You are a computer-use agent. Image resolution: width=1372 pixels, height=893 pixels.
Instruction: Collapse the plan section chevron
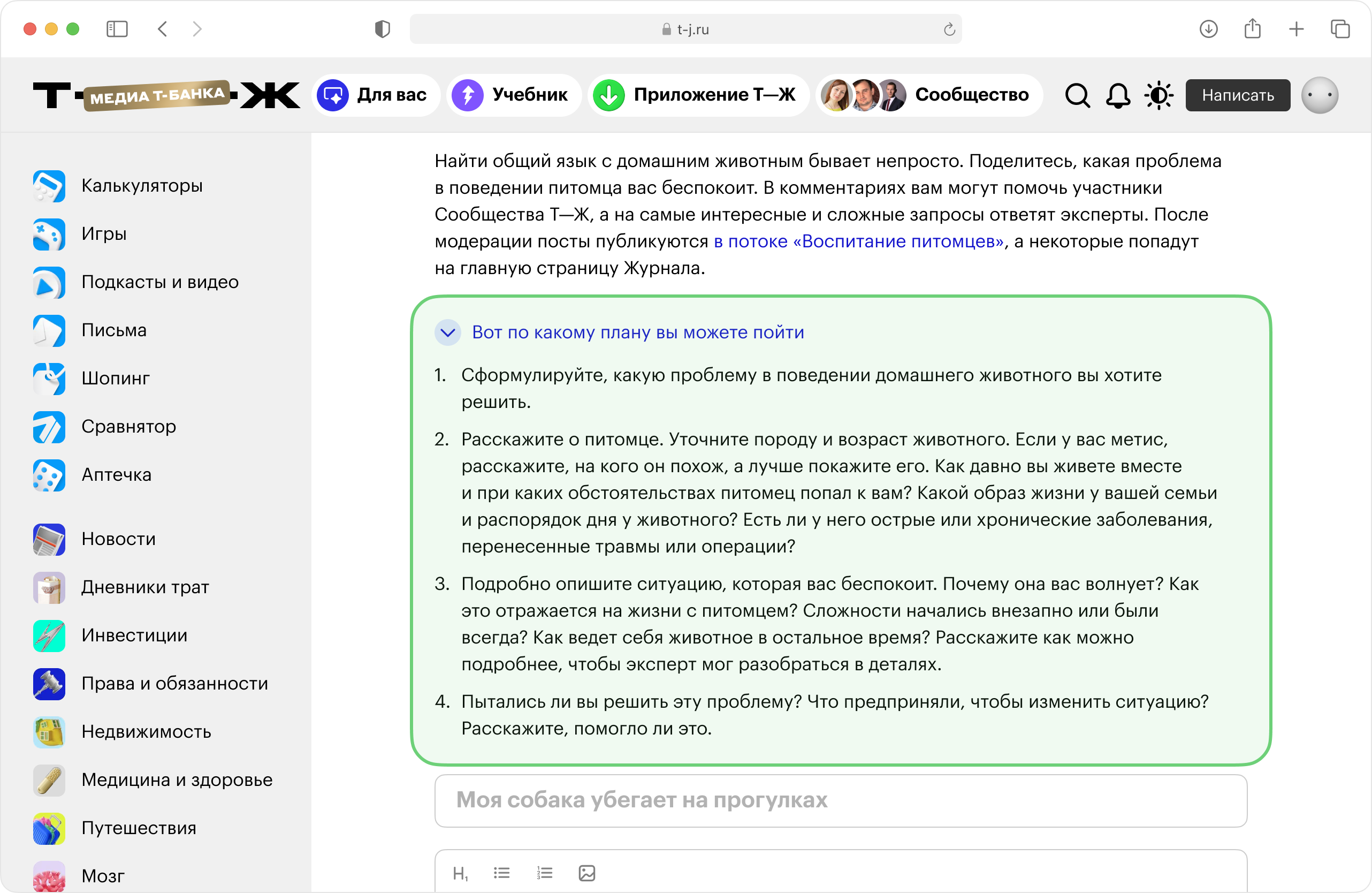pyautogui.click(x=448, y=333)
